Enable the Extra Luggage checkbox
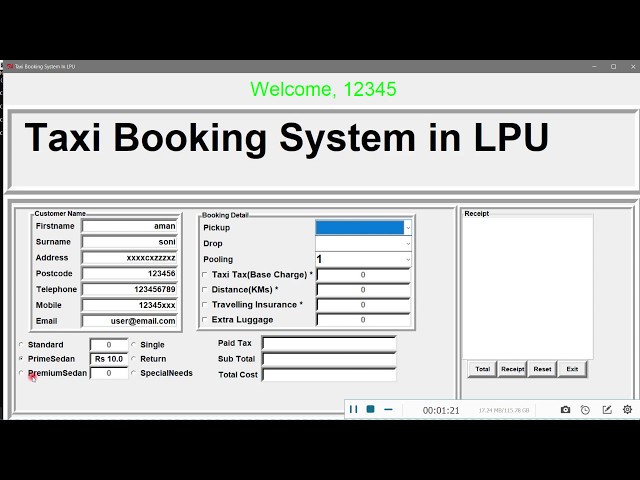The image size is (640, 480). click(205, 320)
